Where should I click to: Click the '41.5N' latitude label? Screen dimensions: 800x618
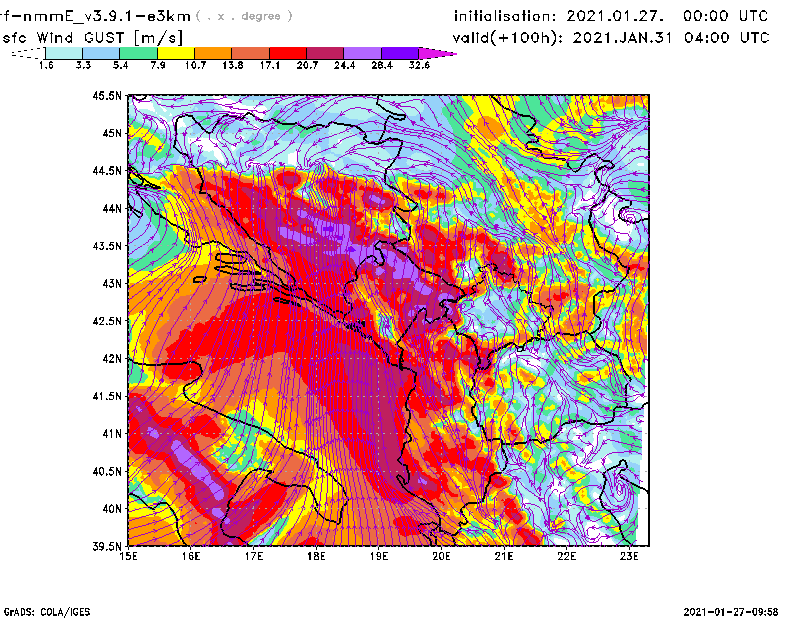[107, 396]
